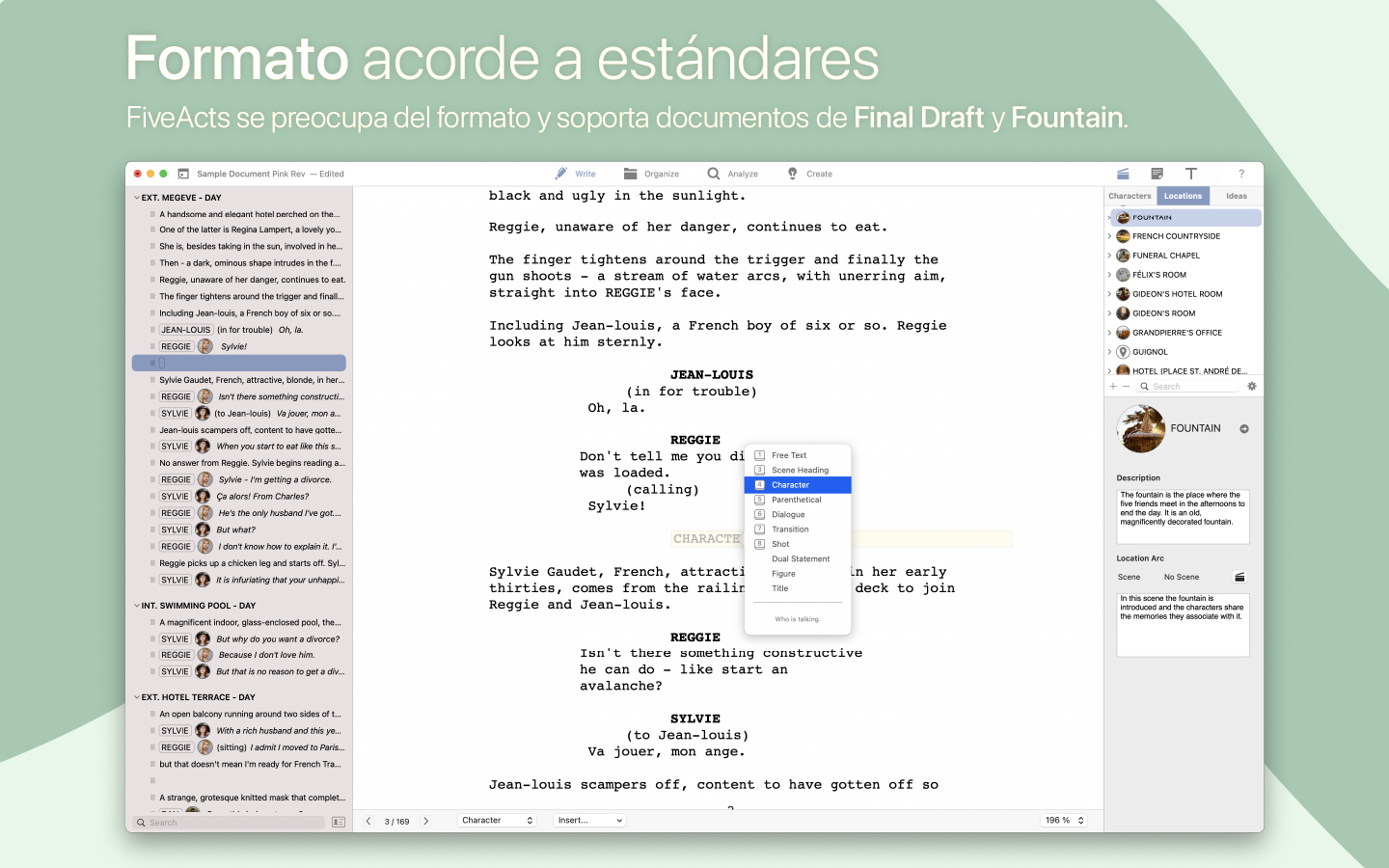Click the T text icon in inspector toolbar

click(1191, 174)
